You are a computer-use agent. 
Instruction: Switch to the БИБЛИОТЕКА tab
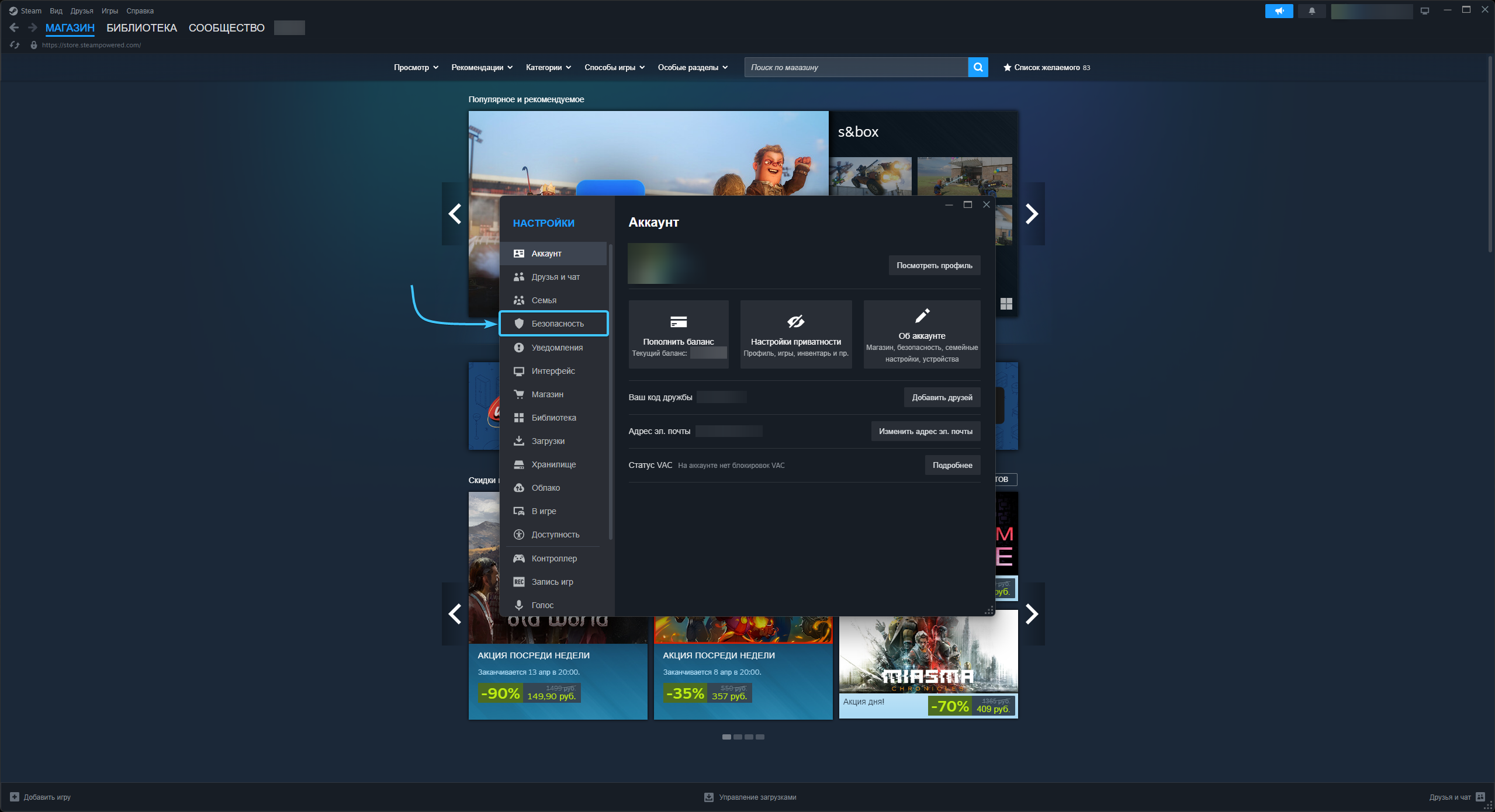pyautogui.click(x=141, y=28)
